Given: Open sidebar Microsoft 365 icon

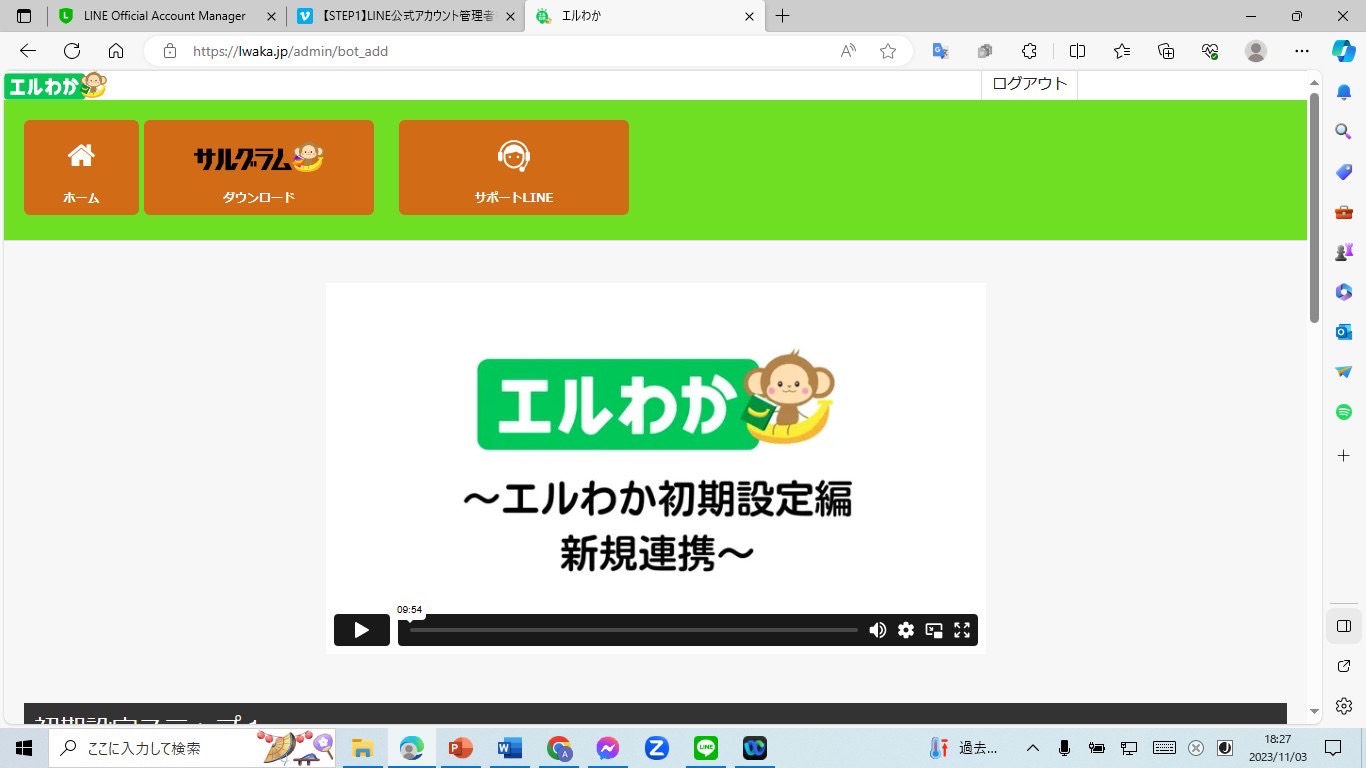Looking at the screenshot, I should click(x=1344, y=292).
